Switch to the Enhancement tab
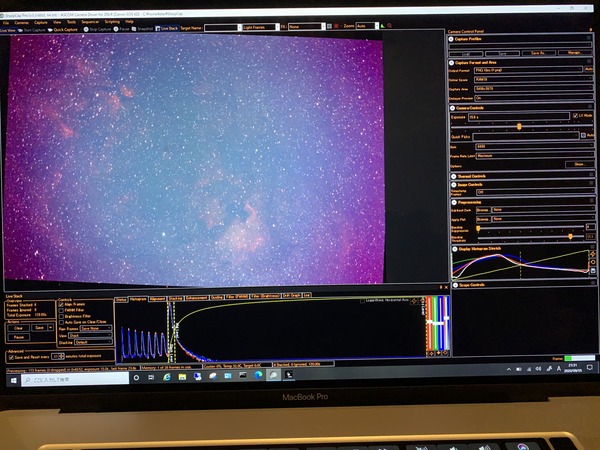600x450 pixels. [197, 298]
